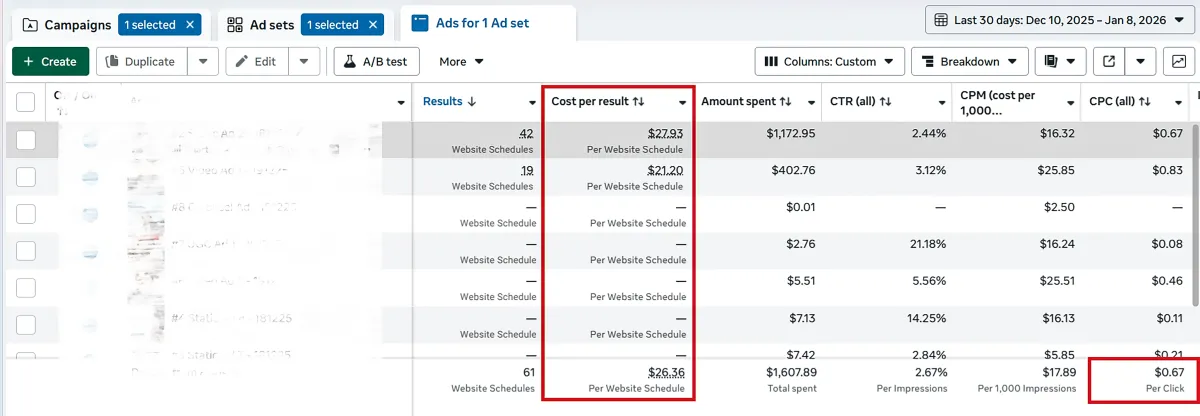Open the date range dropdown
Image resolution: width=1200 pixels, height=416 pixels.
pos(1060,19)
